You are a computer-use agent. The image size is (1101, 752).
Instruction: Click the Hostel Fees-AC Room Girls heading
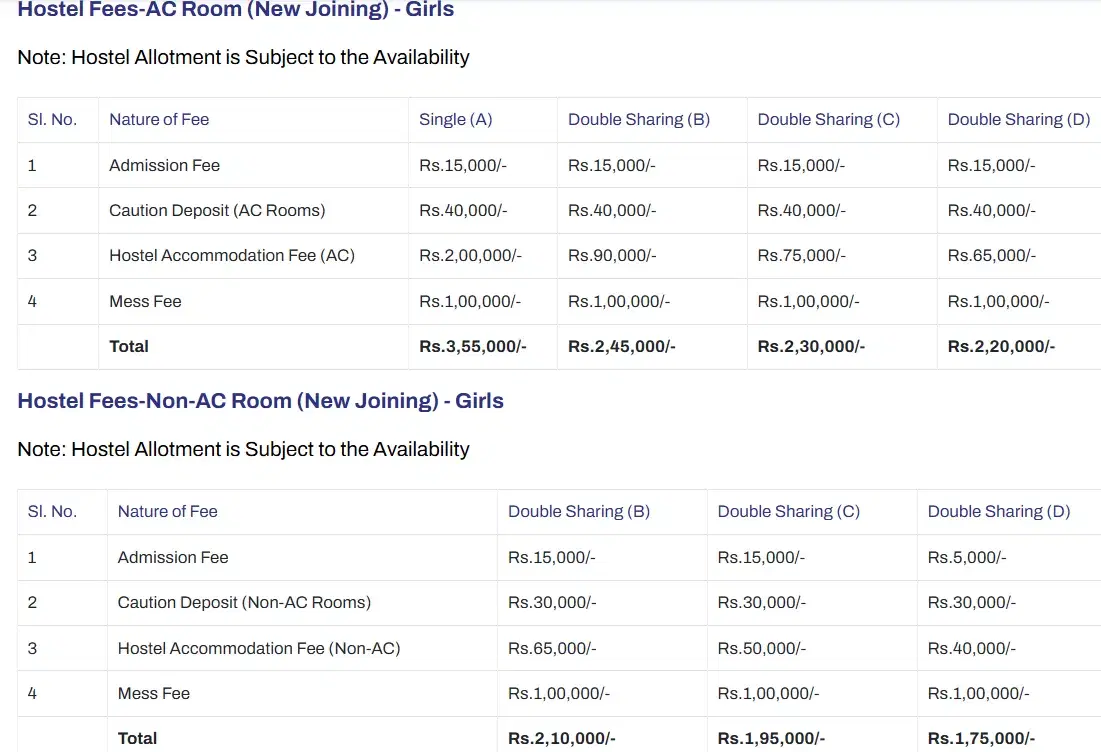tap(235, 10)
